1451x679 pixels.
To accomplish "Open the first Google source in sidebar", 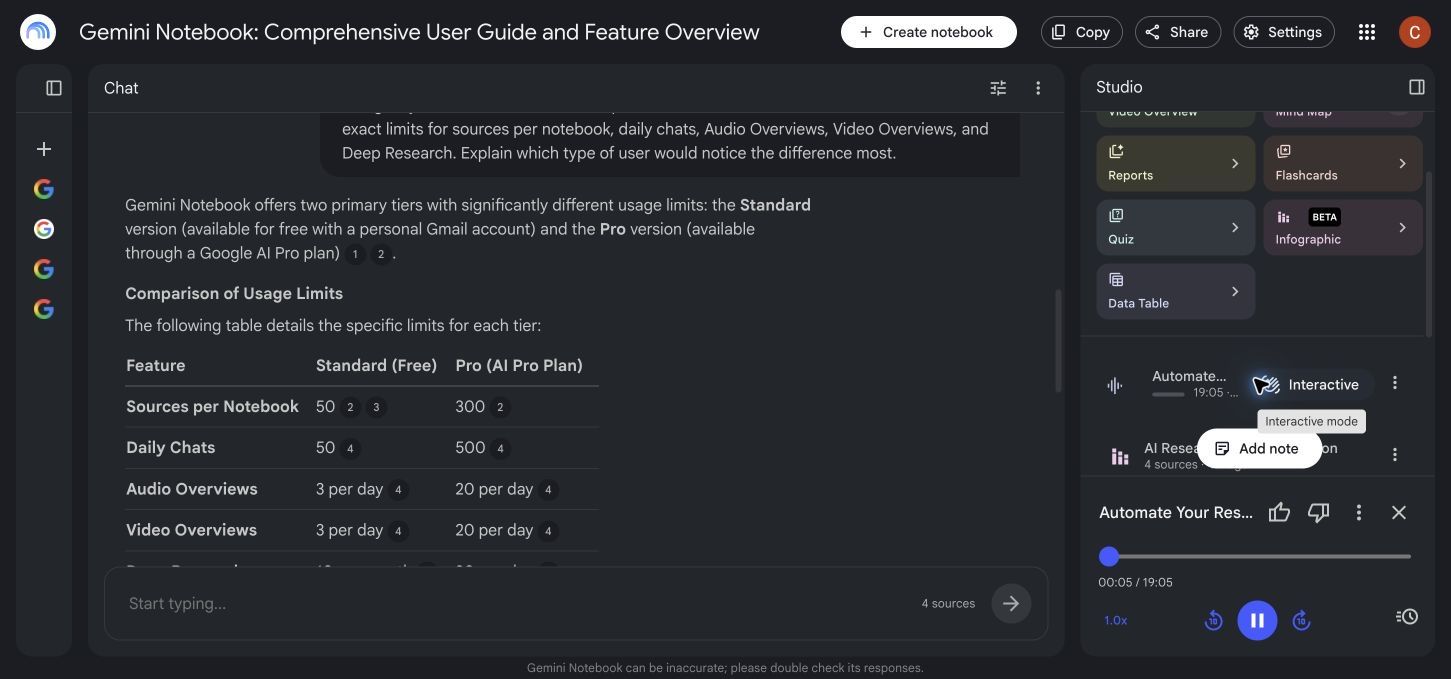I will (44, 189).
